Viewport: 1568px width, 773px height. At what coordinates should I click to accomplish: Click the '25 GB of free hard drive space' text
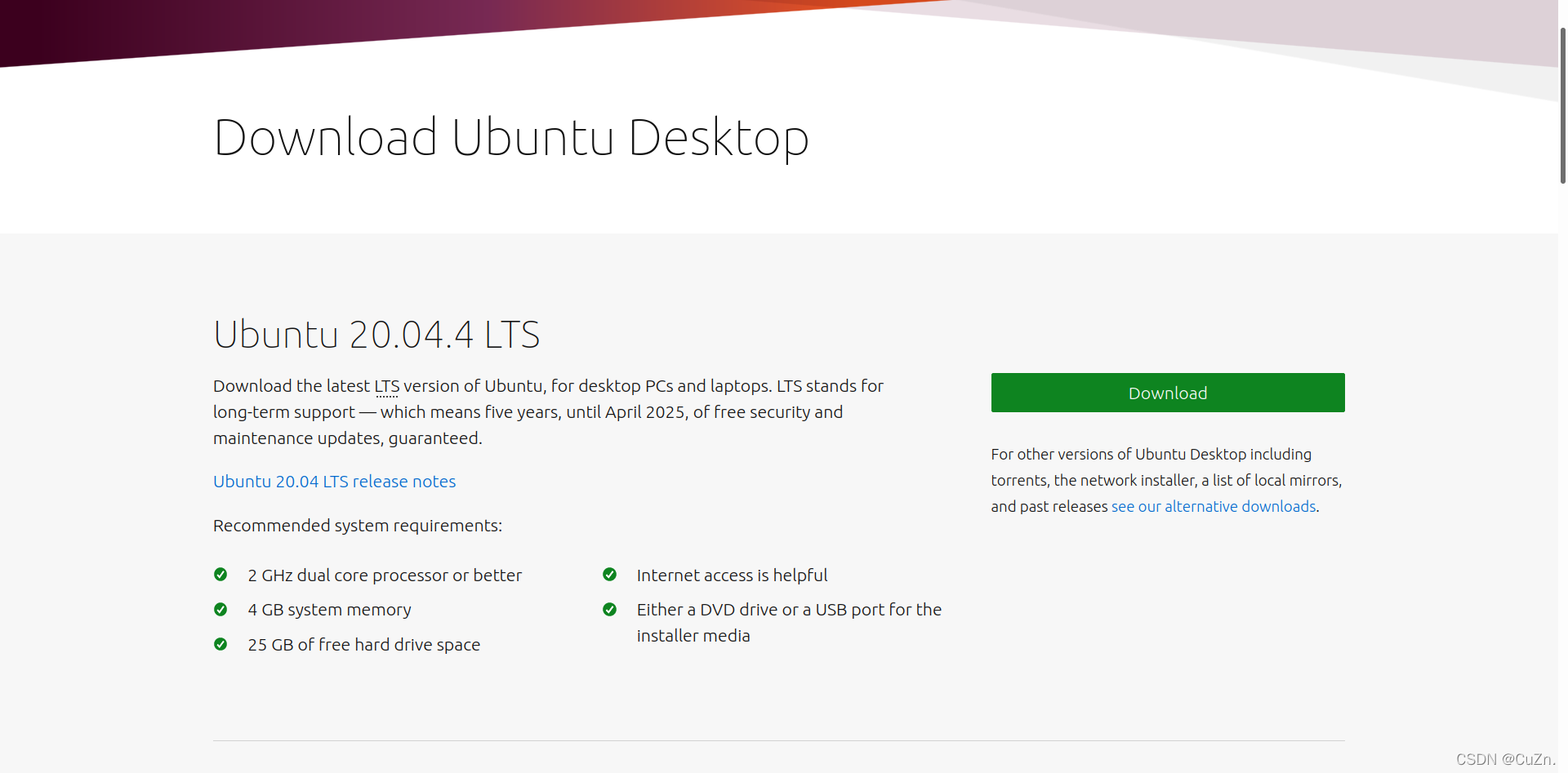[x=364, y=645]
